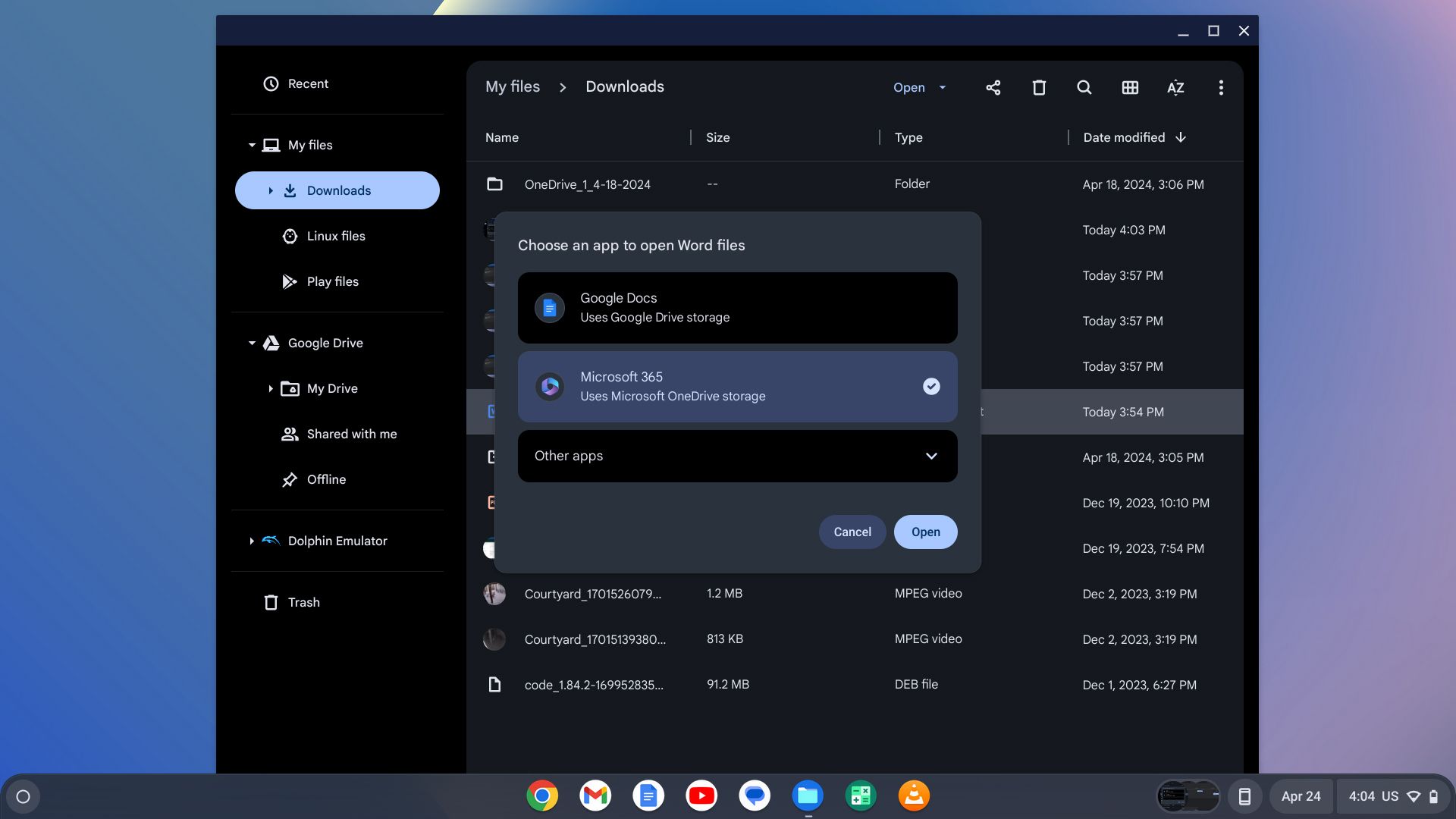Select the 1.2 MB Courtyard video thumbnail
Viewport: 1456px width, 819px height.
(x=494, y=594)
